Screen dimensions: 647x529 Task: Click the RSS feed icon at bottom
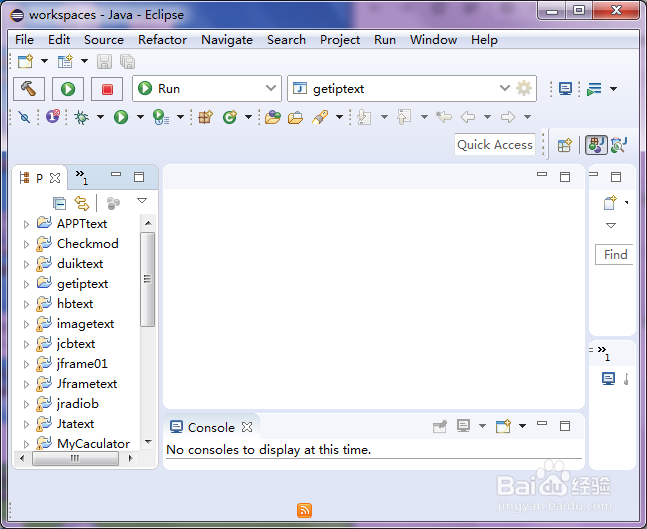click(304, 510)
